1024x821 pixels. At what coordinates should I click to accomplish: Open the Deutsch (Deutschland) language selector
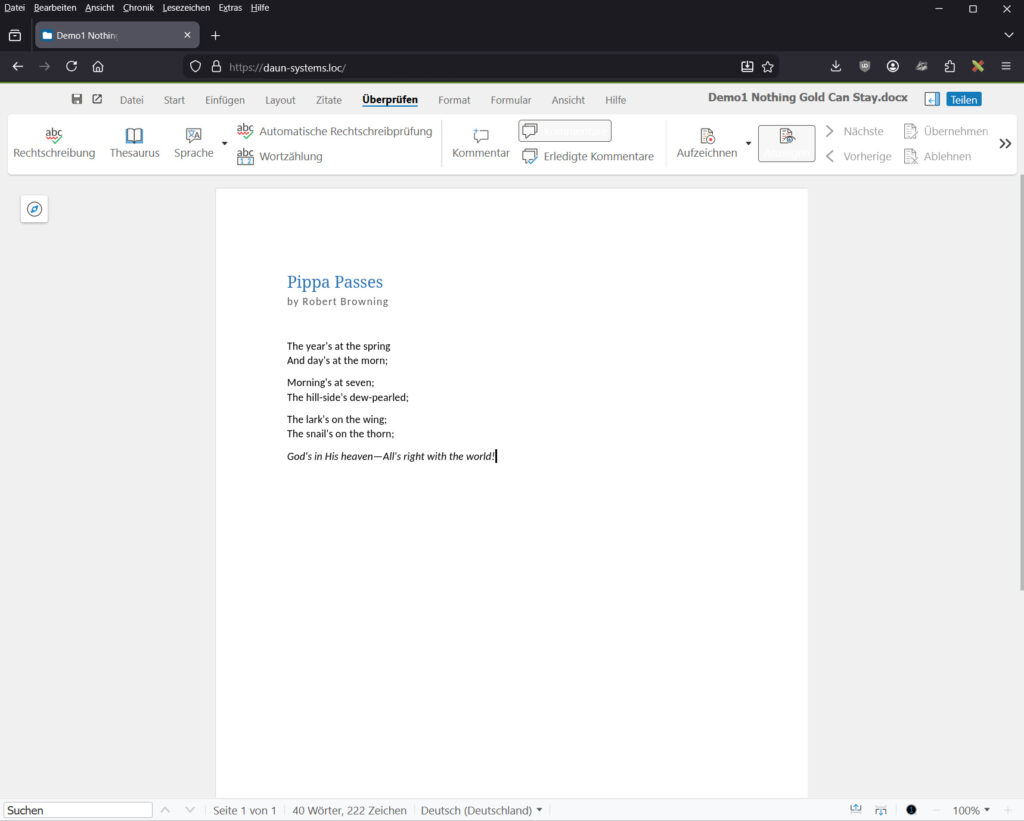(481, 810)
